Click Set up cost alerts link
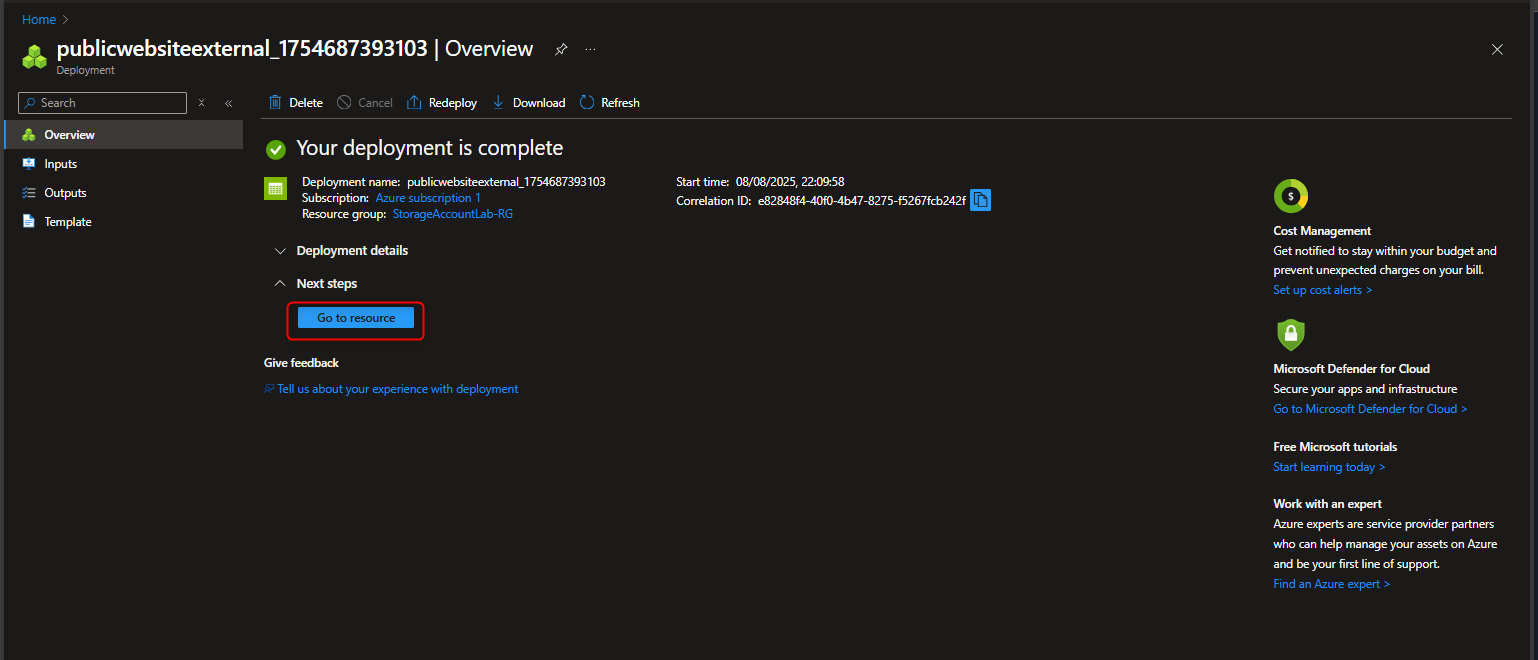The image size is (1538, 660). pos(1322,289)
